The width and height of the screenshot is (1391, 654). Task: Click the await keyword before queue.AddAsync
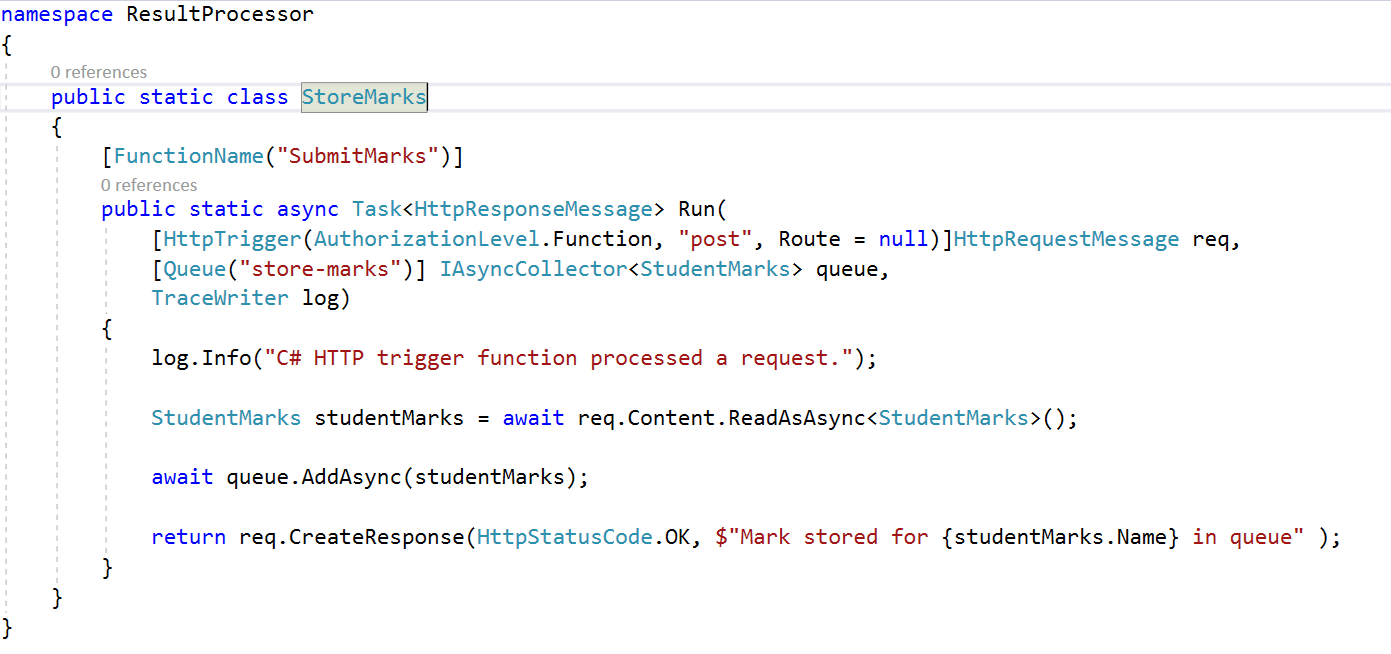point(182,476)
